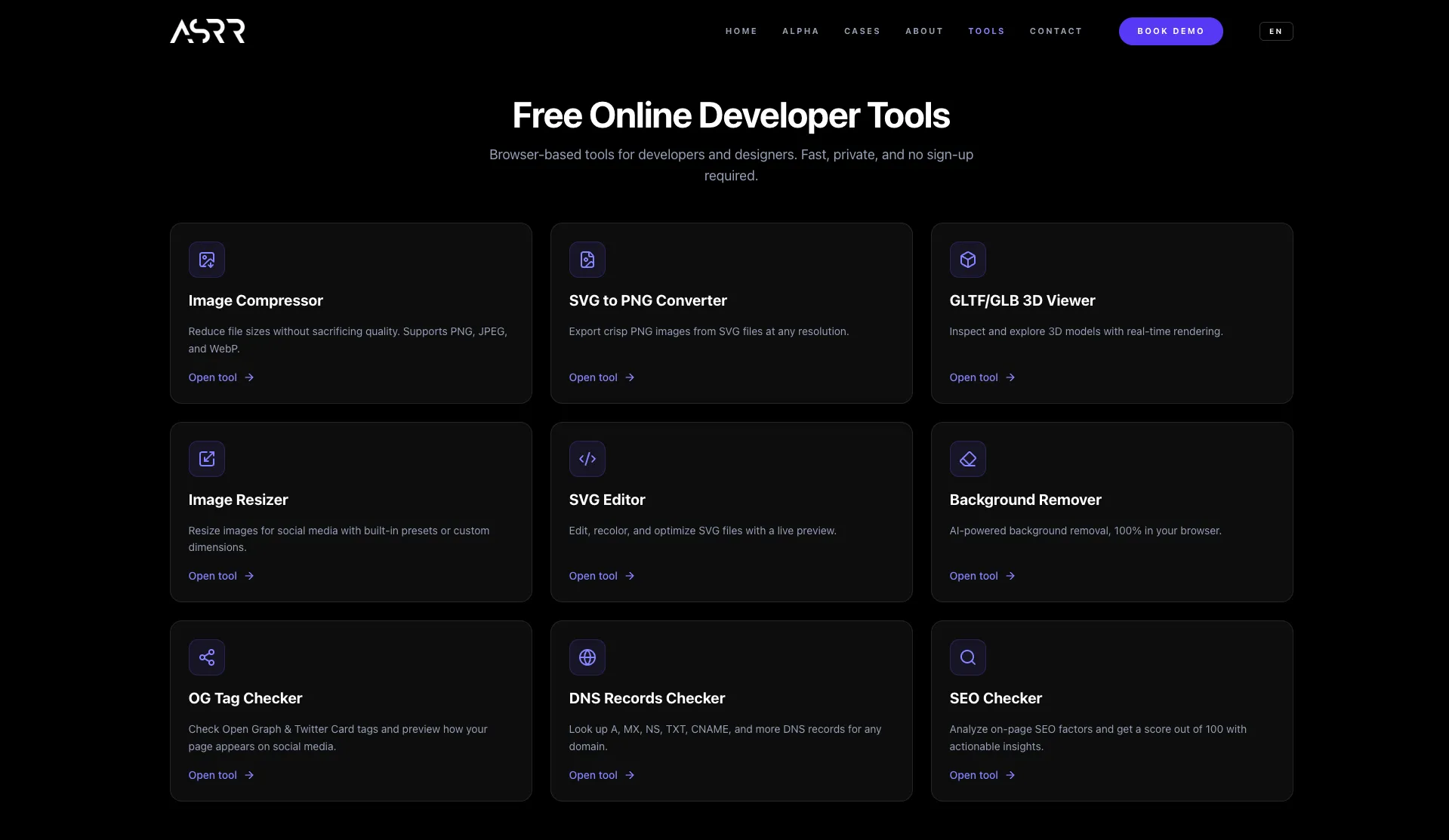Click arrow next to SEO Checker's Open tool

(x=1010, y=775)
